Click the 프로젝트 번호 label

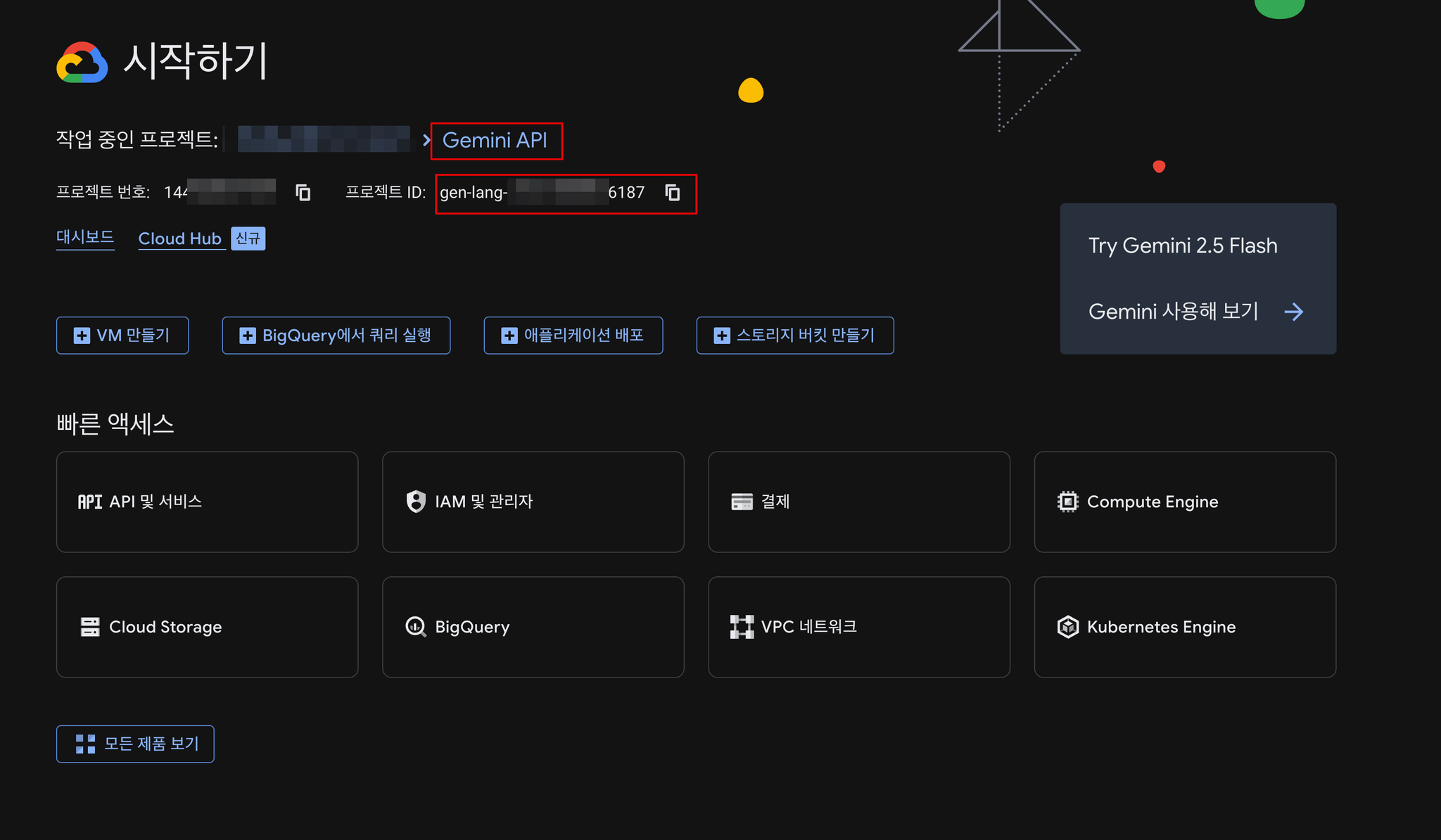pyautogui.click(x=103, y=192)
